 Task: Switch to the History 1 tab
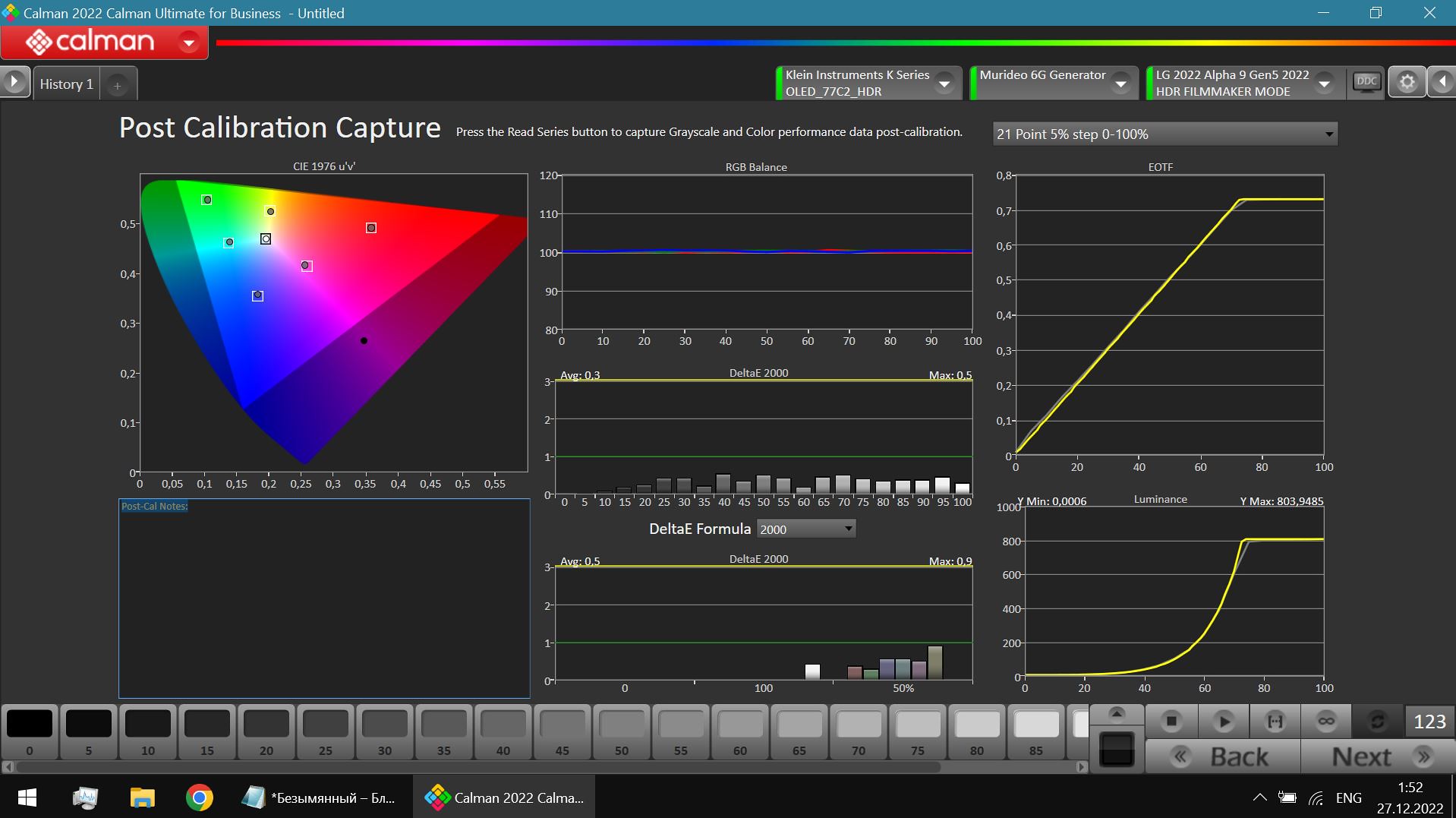tap(66, 84)
